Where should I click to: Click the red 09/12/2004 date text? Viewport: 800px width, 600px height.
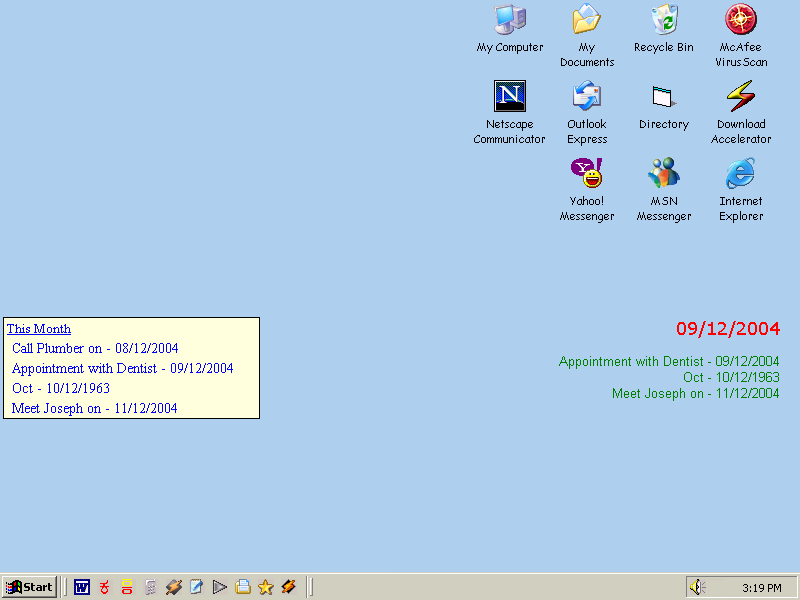[x=727, y=329]
